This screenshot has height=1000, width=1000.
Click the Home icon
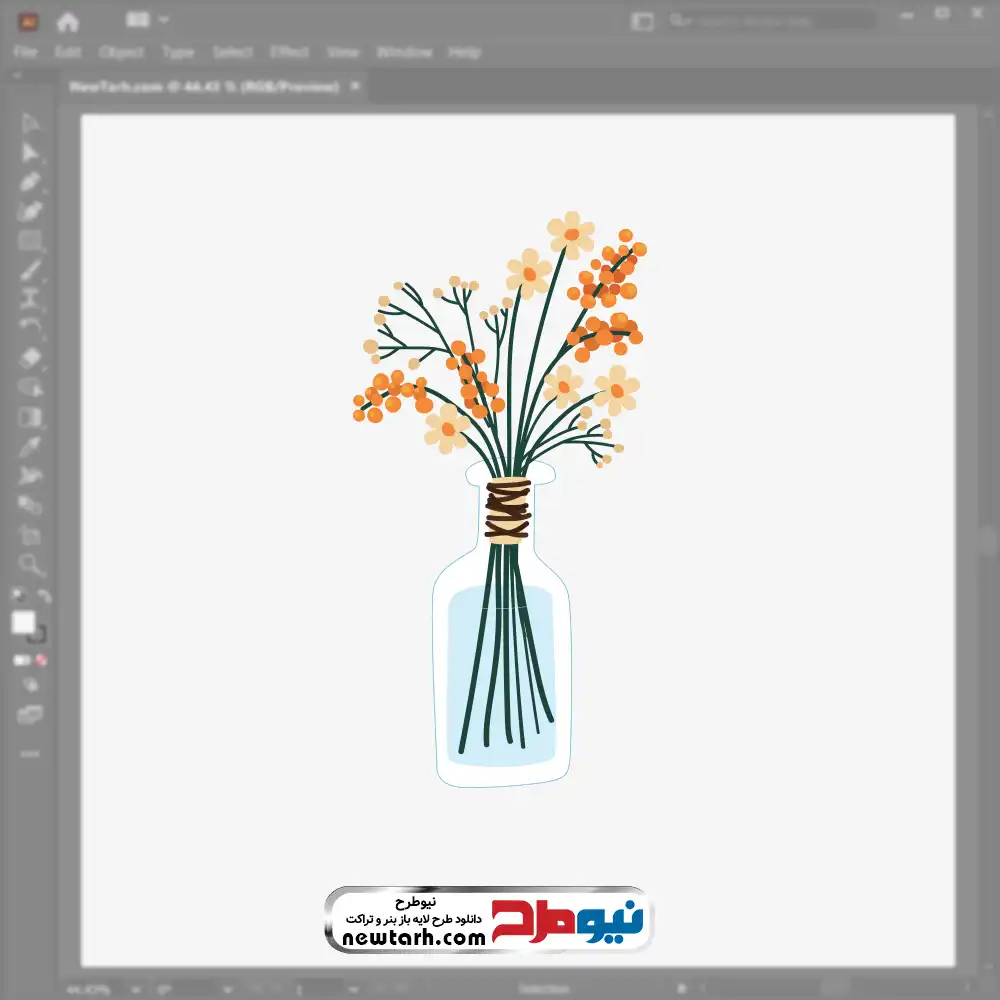pos(67,21)
